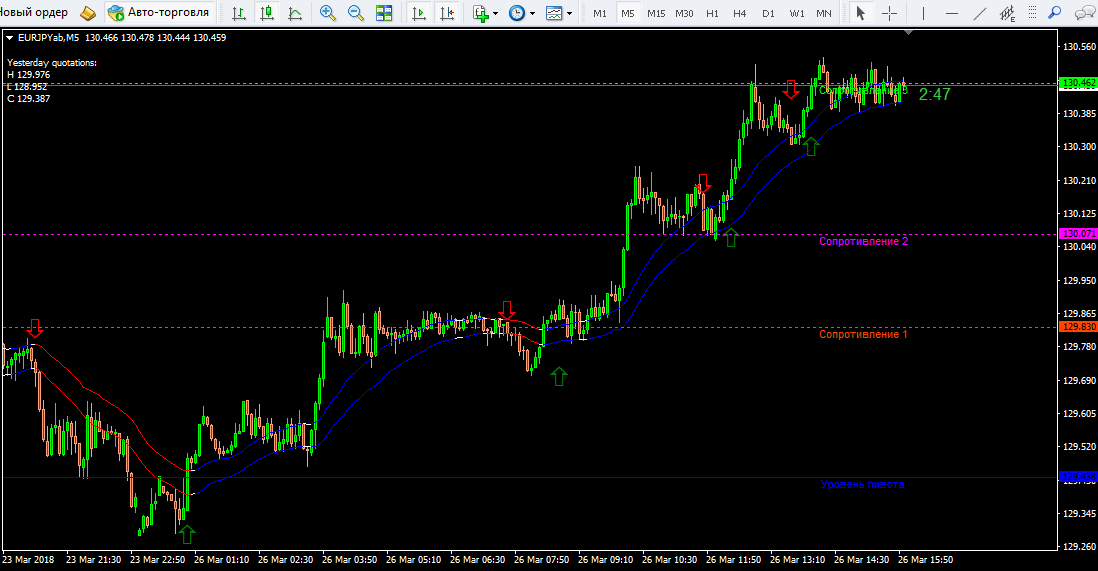Select the arrow cursor tool
Screen dimensions: 1098x571
click(x=861, y=13)
